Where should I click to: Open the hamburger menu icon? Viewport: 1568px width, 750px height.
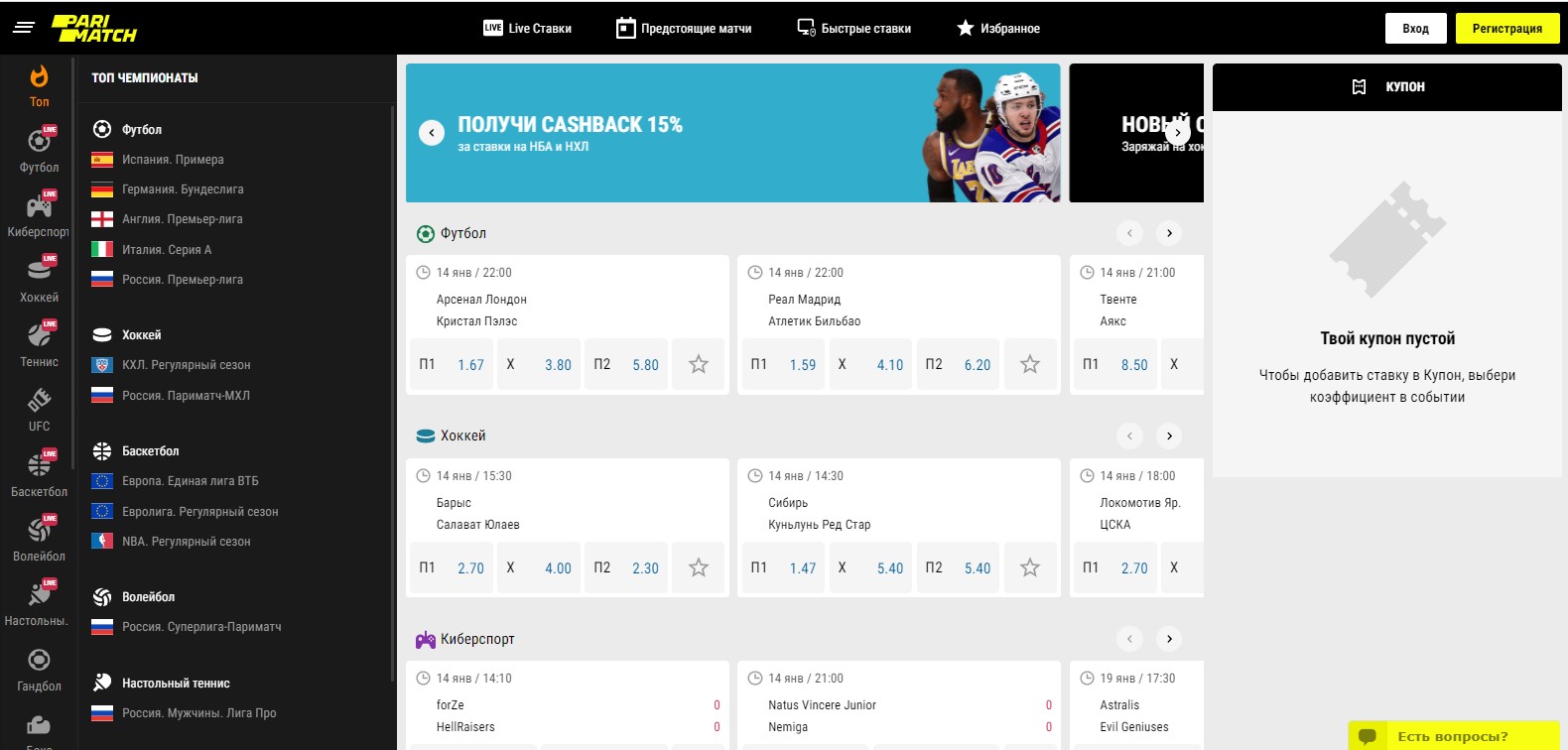pyautogui.click(x=24, y=28)
